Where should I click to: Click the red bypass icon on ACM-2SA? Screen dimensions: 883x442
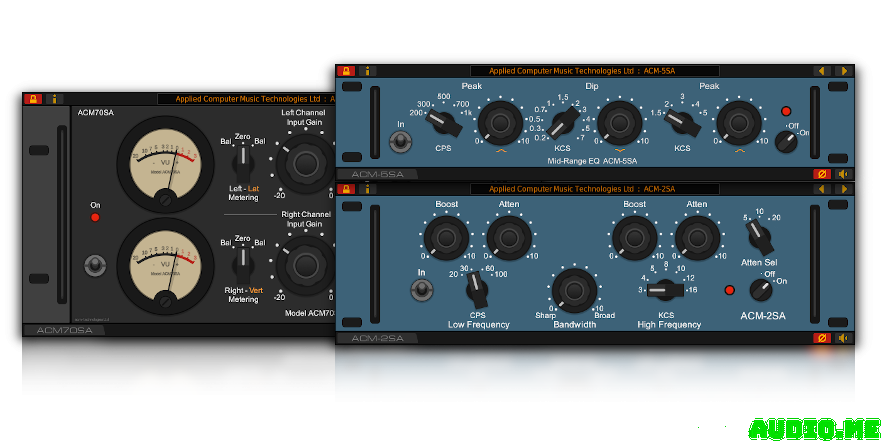[x=822, y=338]
